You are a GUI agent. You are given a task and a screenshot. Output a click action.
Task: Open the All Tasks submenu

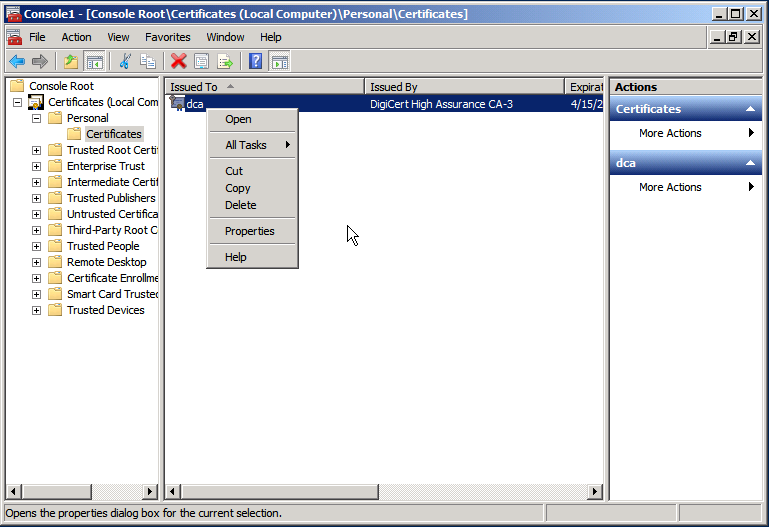[252, 145]
